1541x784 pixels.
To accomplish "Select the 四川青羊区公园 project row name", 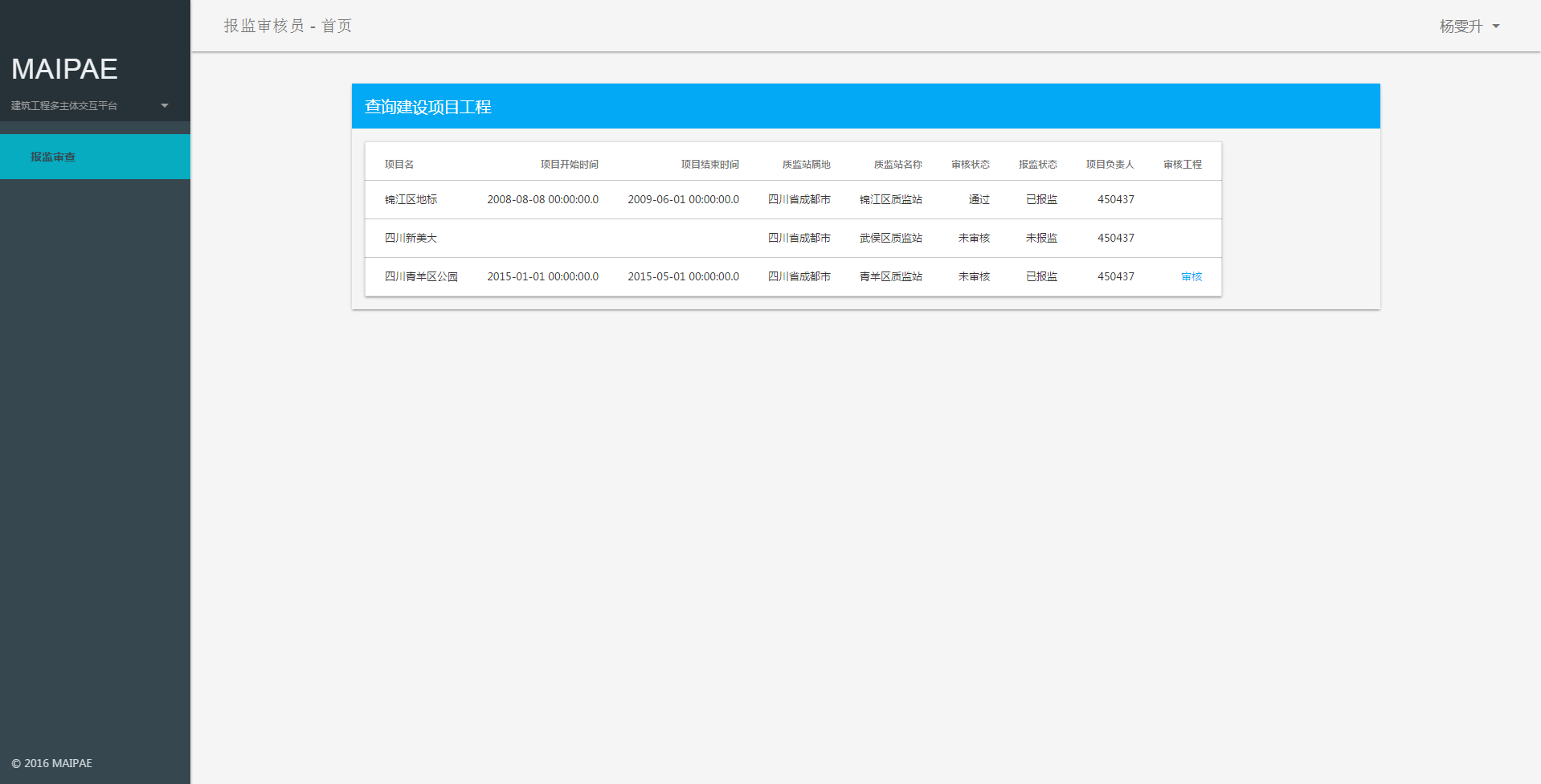I will (421, 277).
